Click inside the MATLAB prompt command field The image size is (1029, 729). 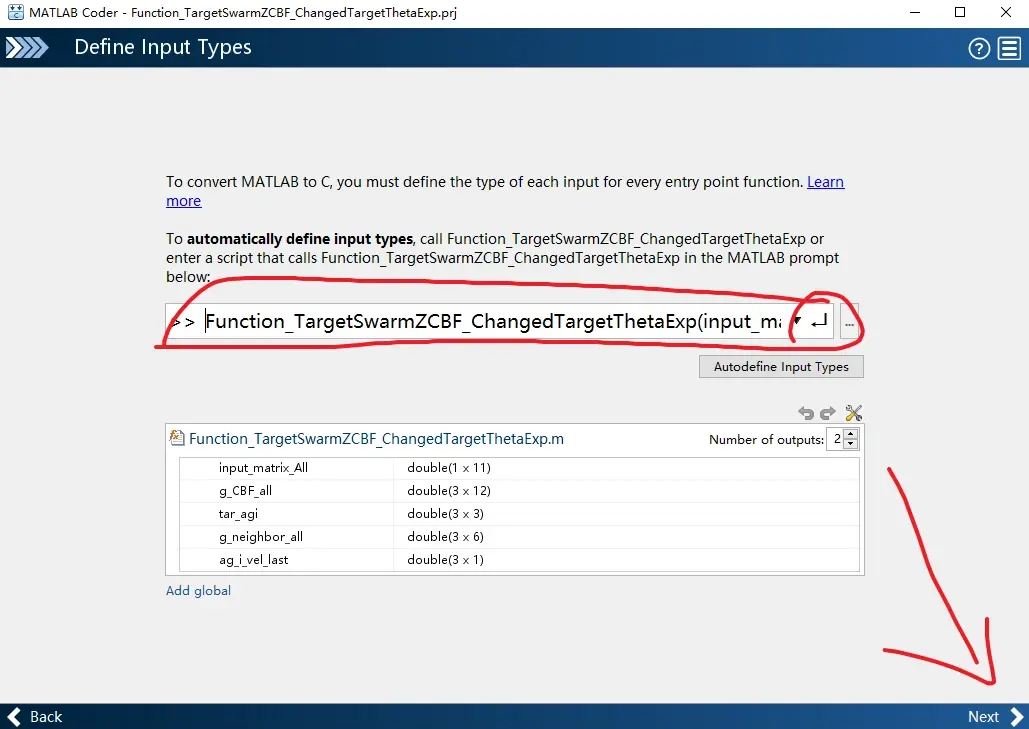493,322
